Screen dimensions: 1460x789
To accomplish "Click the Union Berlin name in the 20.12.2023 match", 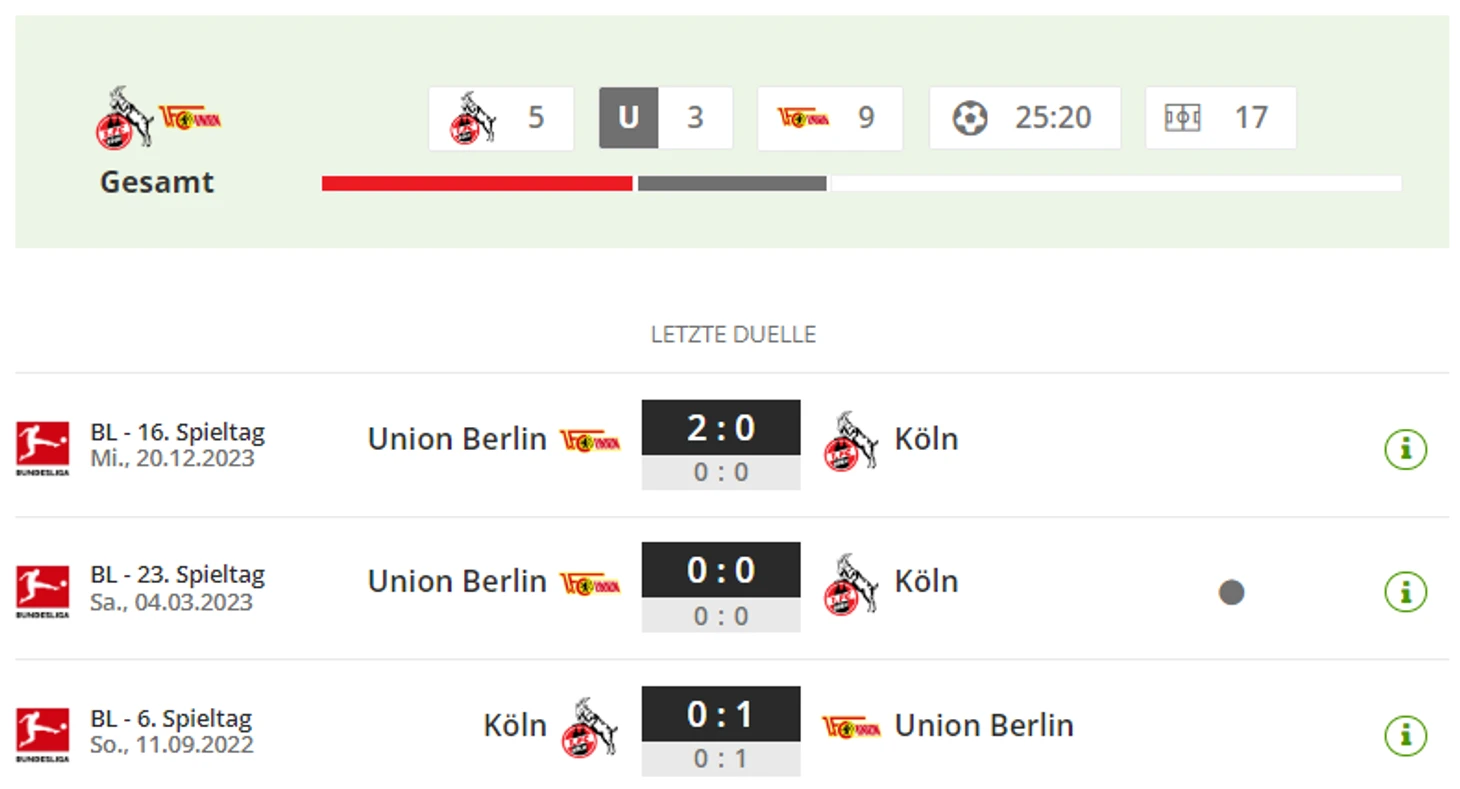I will coord(457,439).
